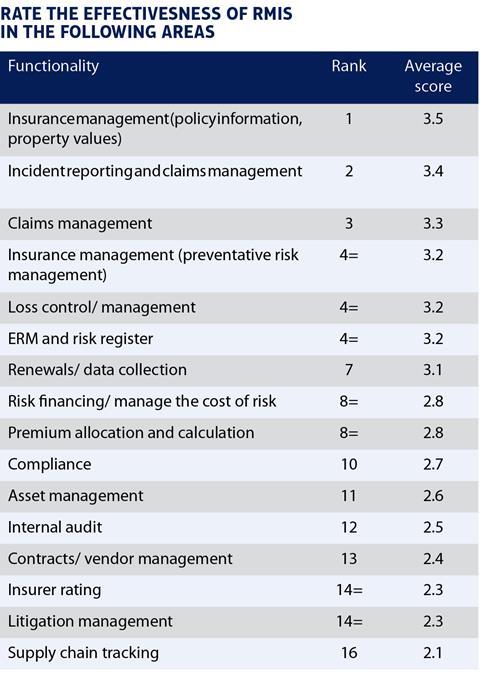
Task: Click the Functionality column header
Action: click(53, 66)
